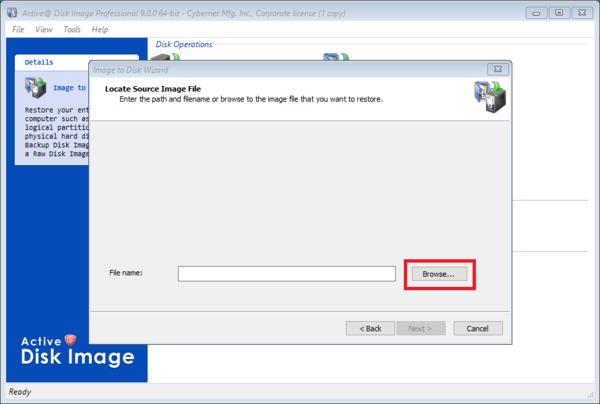Image resolution: width=600 pixels, height=404 pixels.
Task: Open the Tools menu
Action: pyautogui.click(x=72, y=29)
